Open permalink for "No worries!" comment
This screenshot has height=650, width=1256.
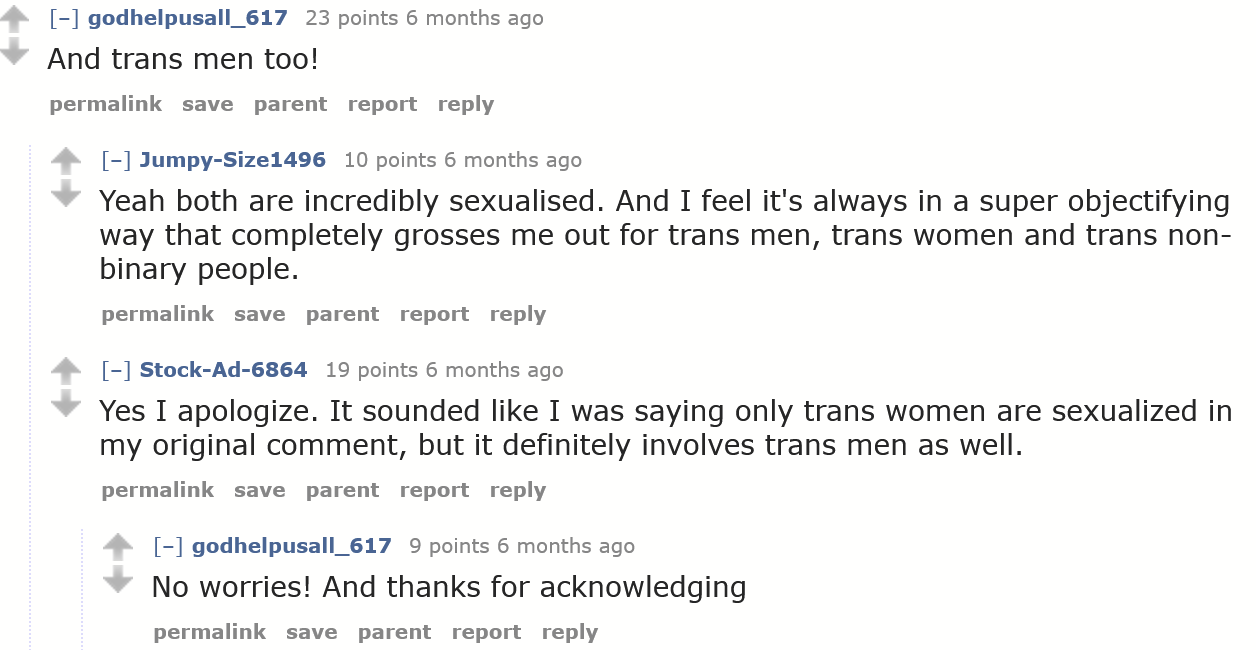[x=210, y=632]
